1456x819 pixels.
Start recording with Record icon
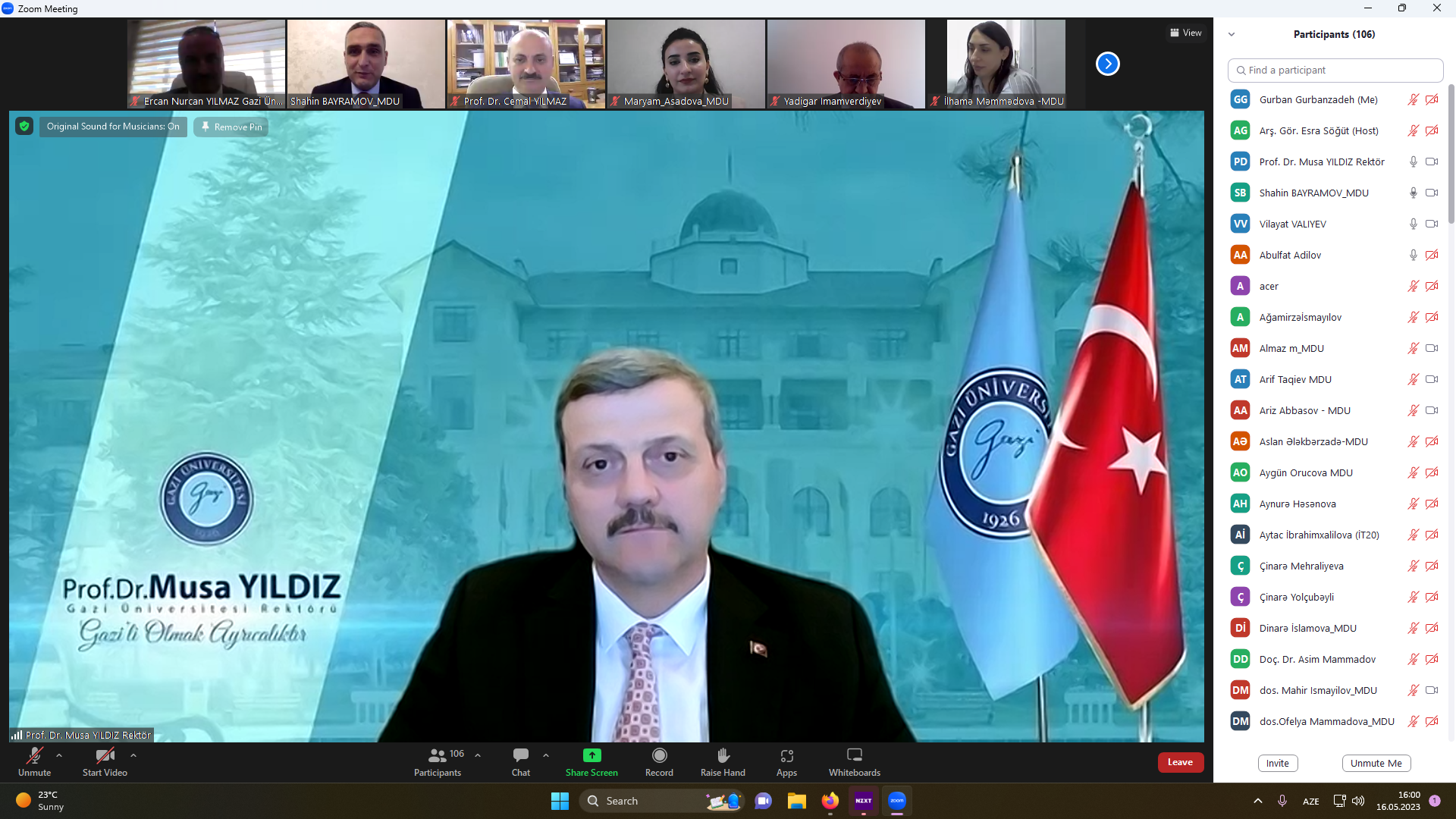(x=659, y=755)
